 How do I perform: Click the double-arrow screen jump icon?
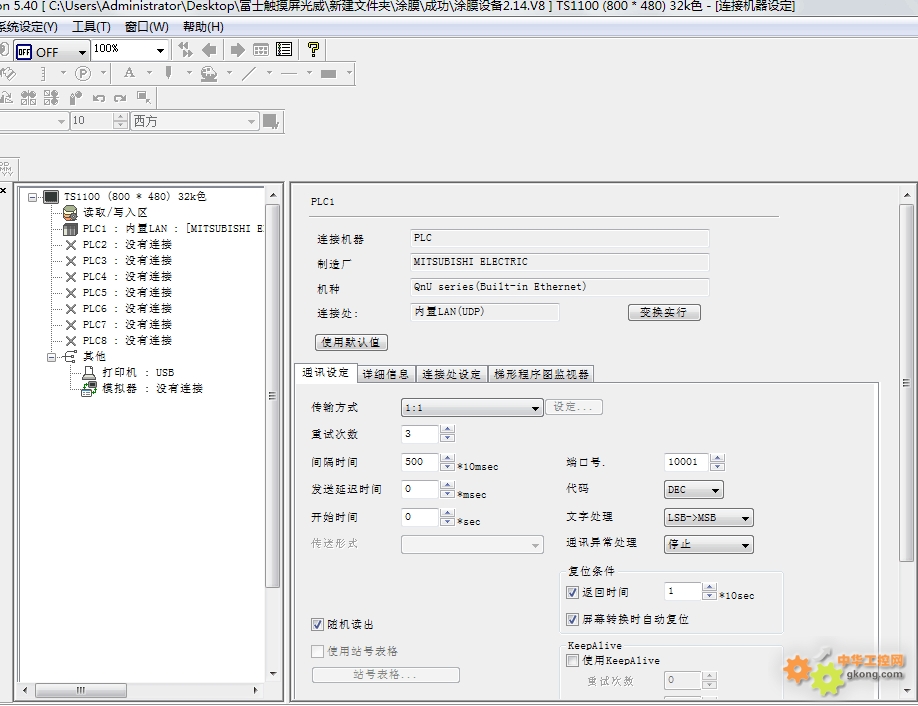tap(185, 50)
